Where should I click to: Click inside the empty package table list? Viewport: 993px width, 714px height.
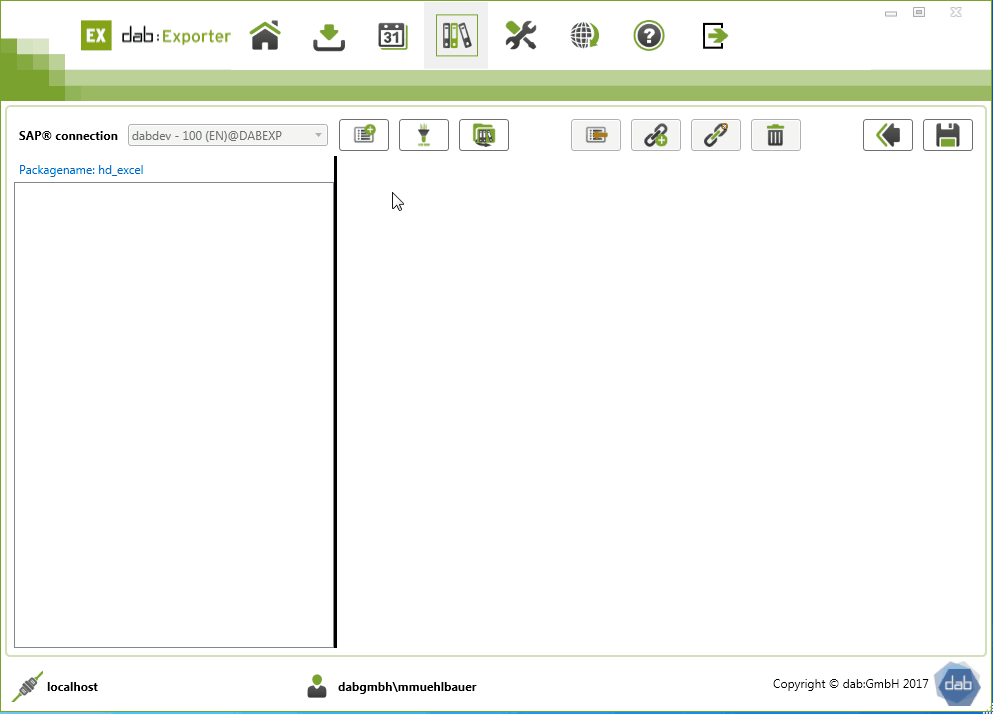(174, 415)
